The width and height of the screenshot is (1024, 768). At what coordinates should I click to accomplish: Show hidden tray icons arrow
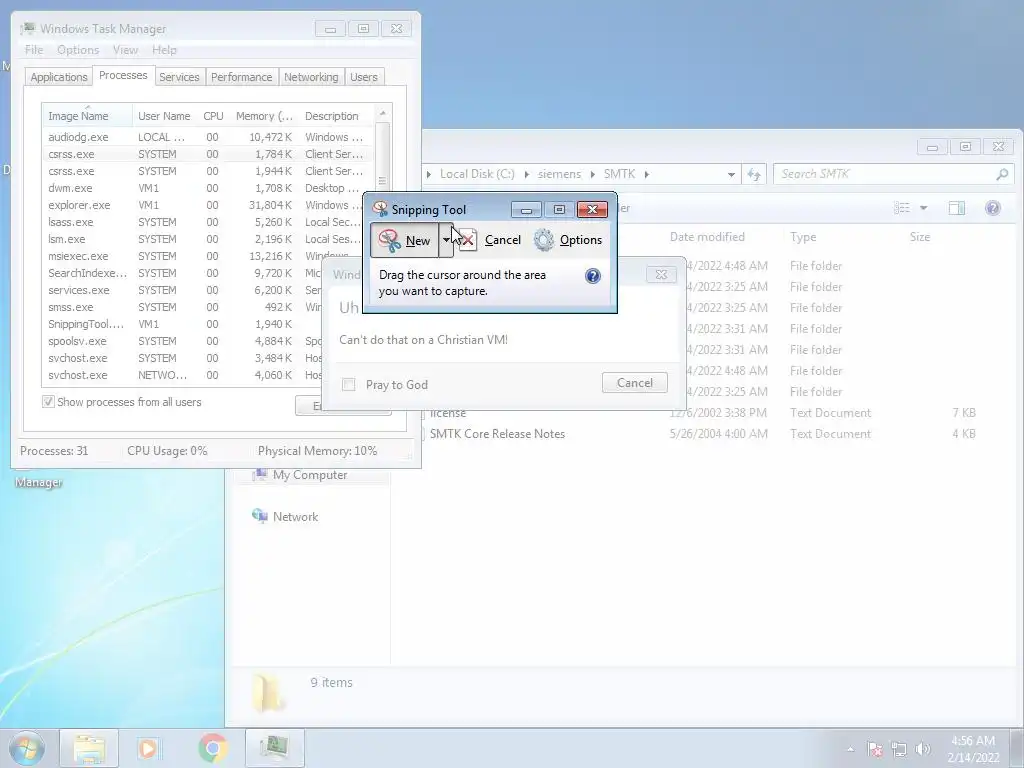pyautogui.click(x=850, y=749)
